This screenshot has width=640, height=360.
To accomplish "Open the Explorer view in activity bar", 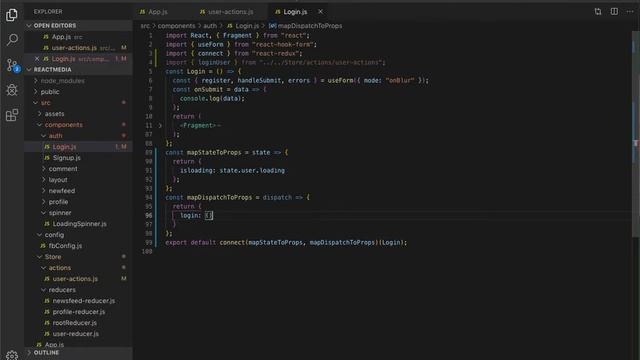I will pos(12,15).
